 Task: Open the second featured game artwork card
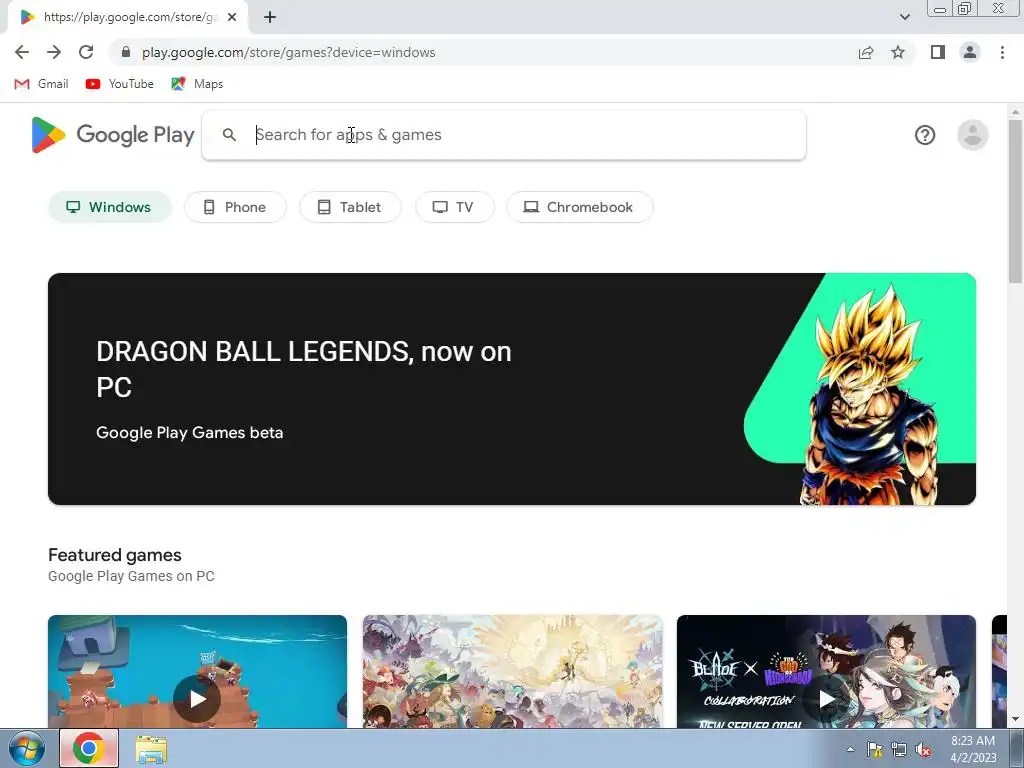pos(513,671)
